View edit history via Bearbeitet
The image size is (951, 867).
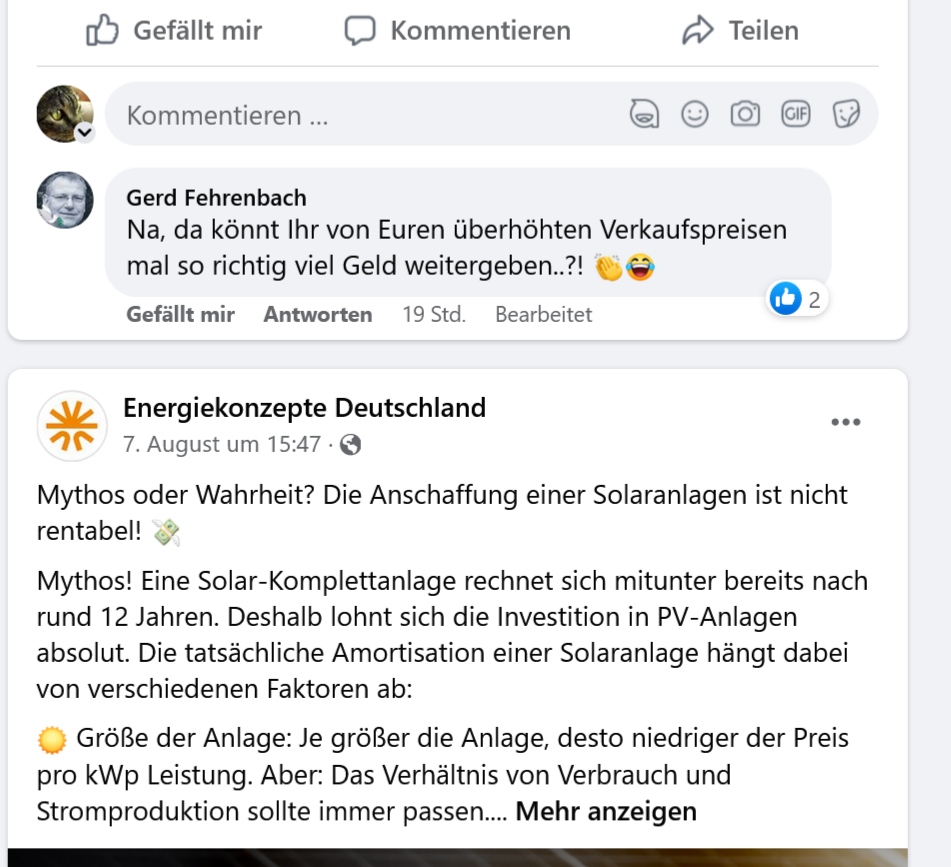(543, 314)
